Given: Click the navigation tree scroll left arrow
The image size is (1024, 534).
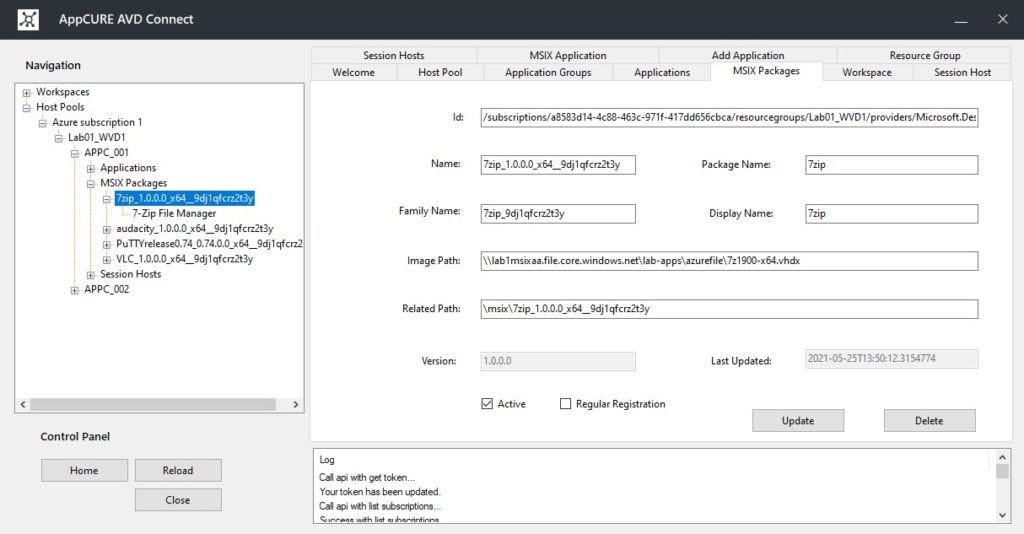Looking at the screenshot, I should pyautogui.click(x=23, y=405).
